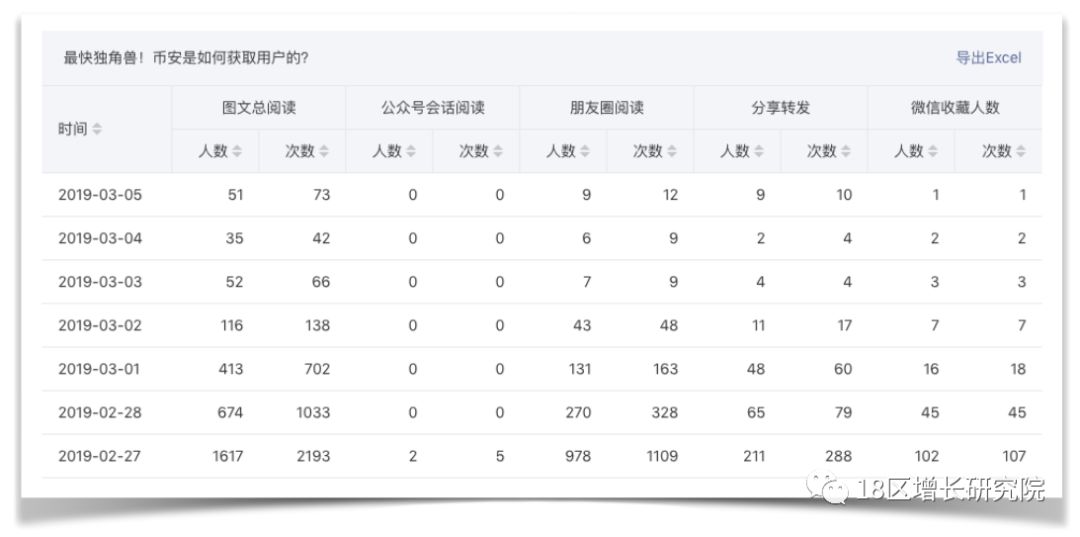Viewport: 1080px width, 537px height.
Task: Click total reads value 1033
Action: coord(313,412)
